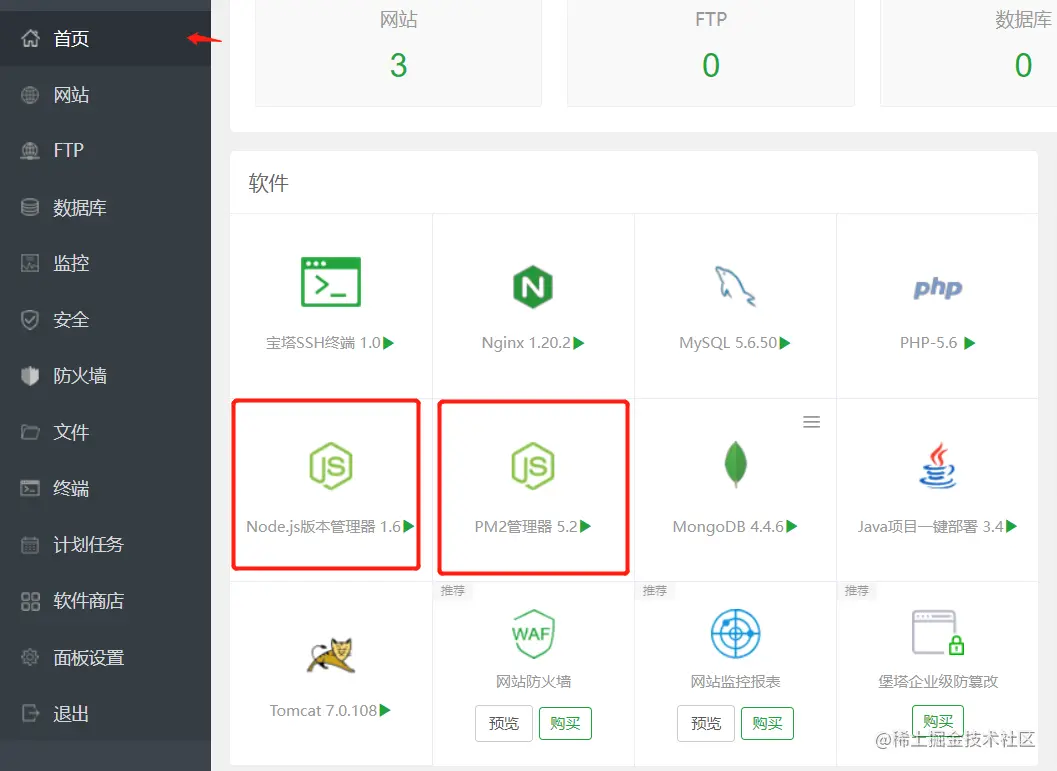
Task: Click the green arrow next to PHP-5.6
Action: [969, 343]
